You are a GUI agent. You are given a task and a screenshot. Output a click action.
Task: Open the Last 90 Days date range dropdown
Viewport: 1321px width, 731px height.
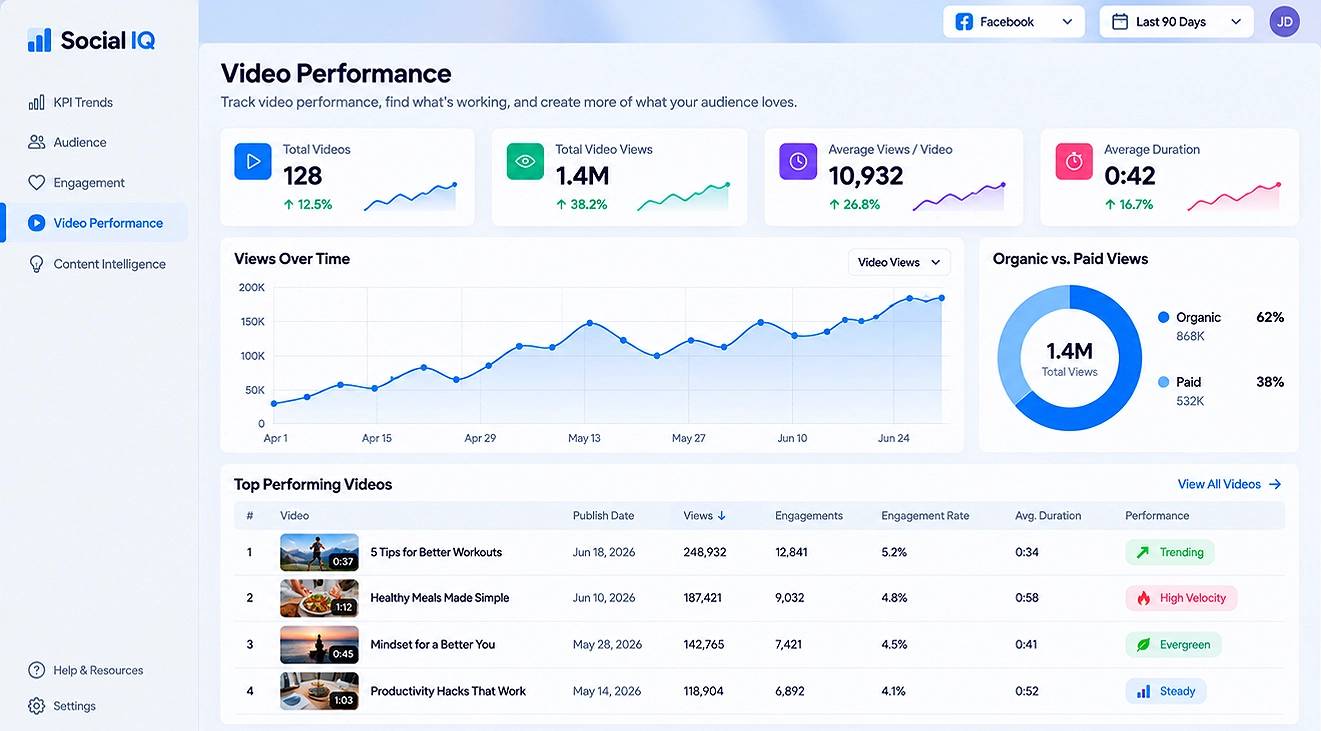(1176, 22)
